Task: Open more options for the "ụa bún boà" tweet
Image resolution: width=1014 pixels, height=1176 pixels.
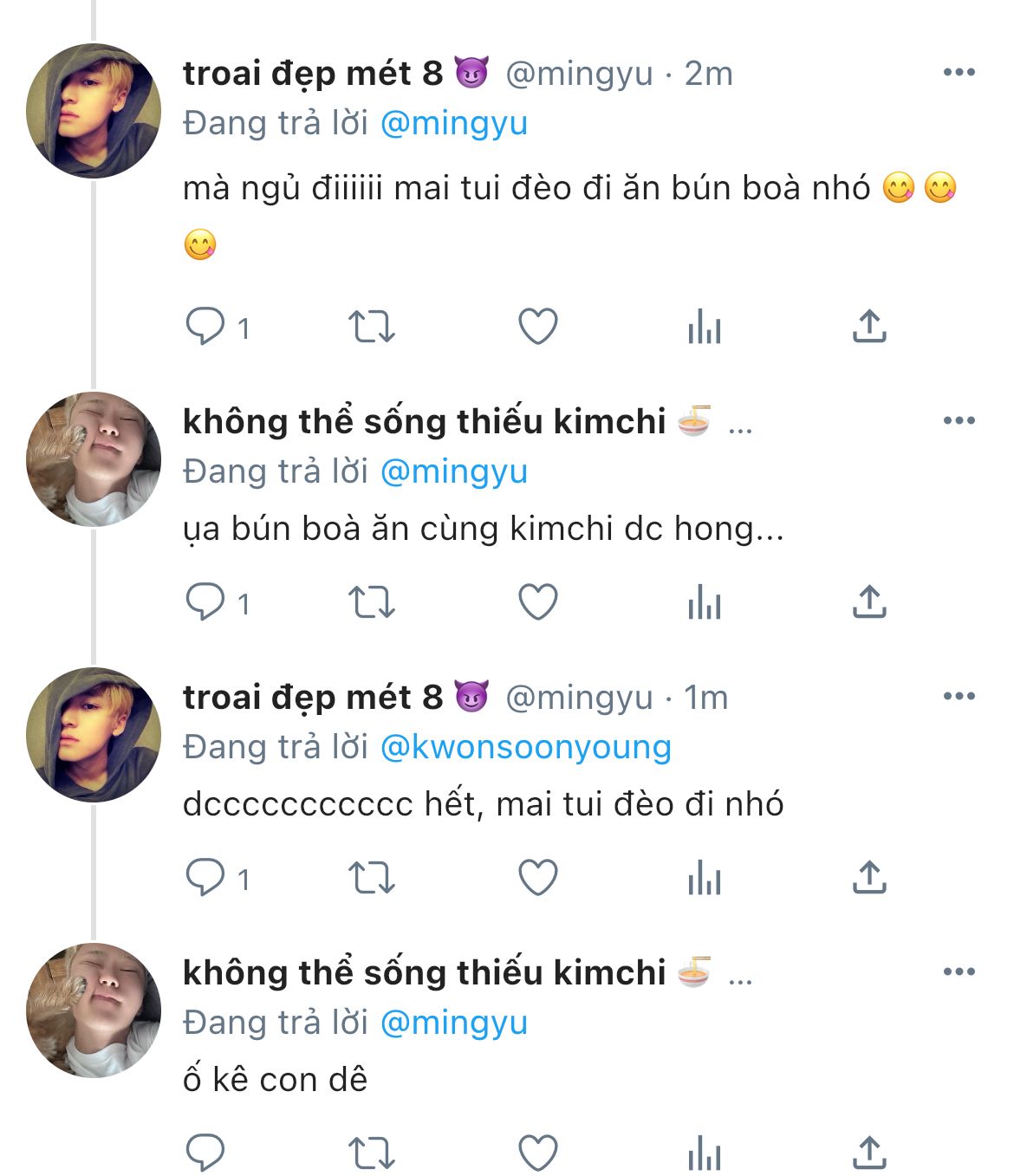Action: click(x=959, y=421)
